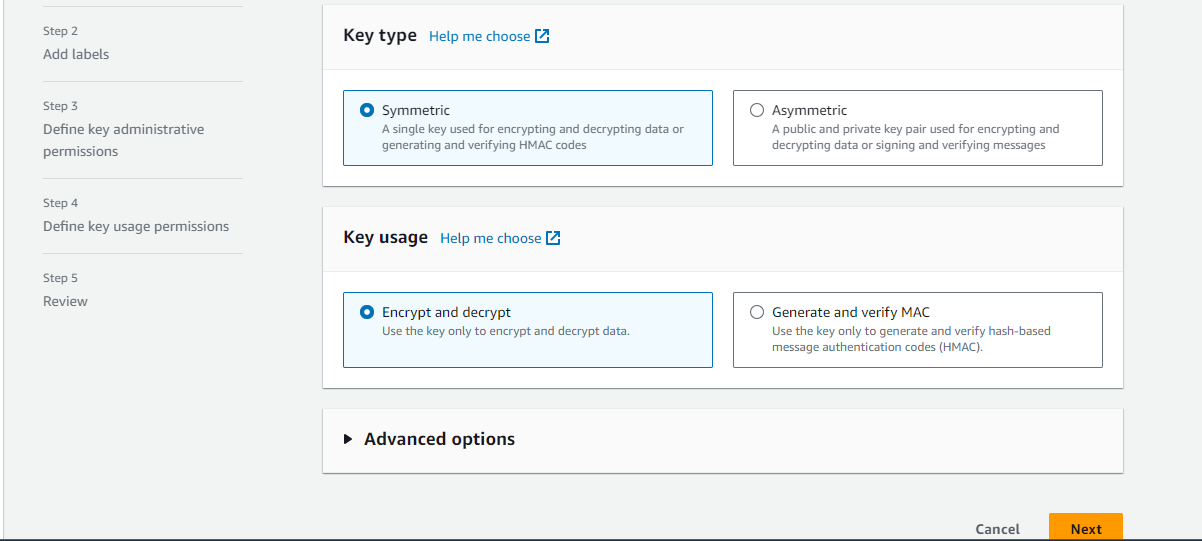
Task: Open Key type Help me choose link
Action: pos(479,36)
